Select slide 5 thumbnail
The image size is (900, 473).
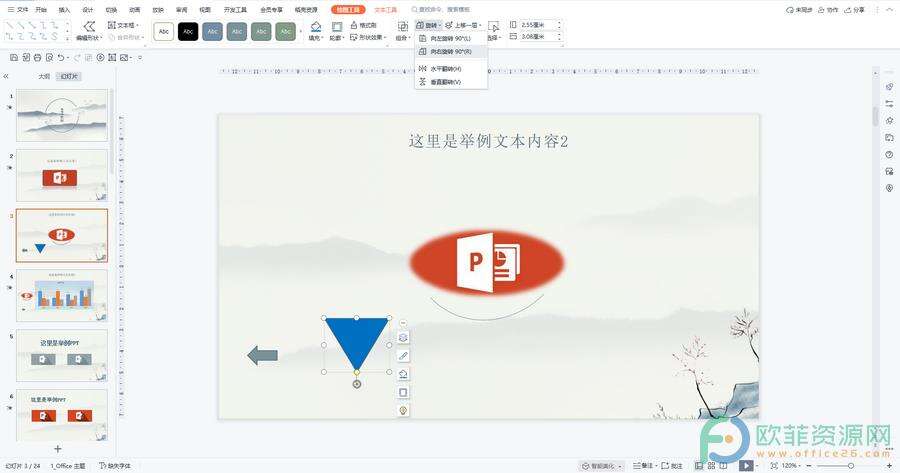(x=62, y=355)
